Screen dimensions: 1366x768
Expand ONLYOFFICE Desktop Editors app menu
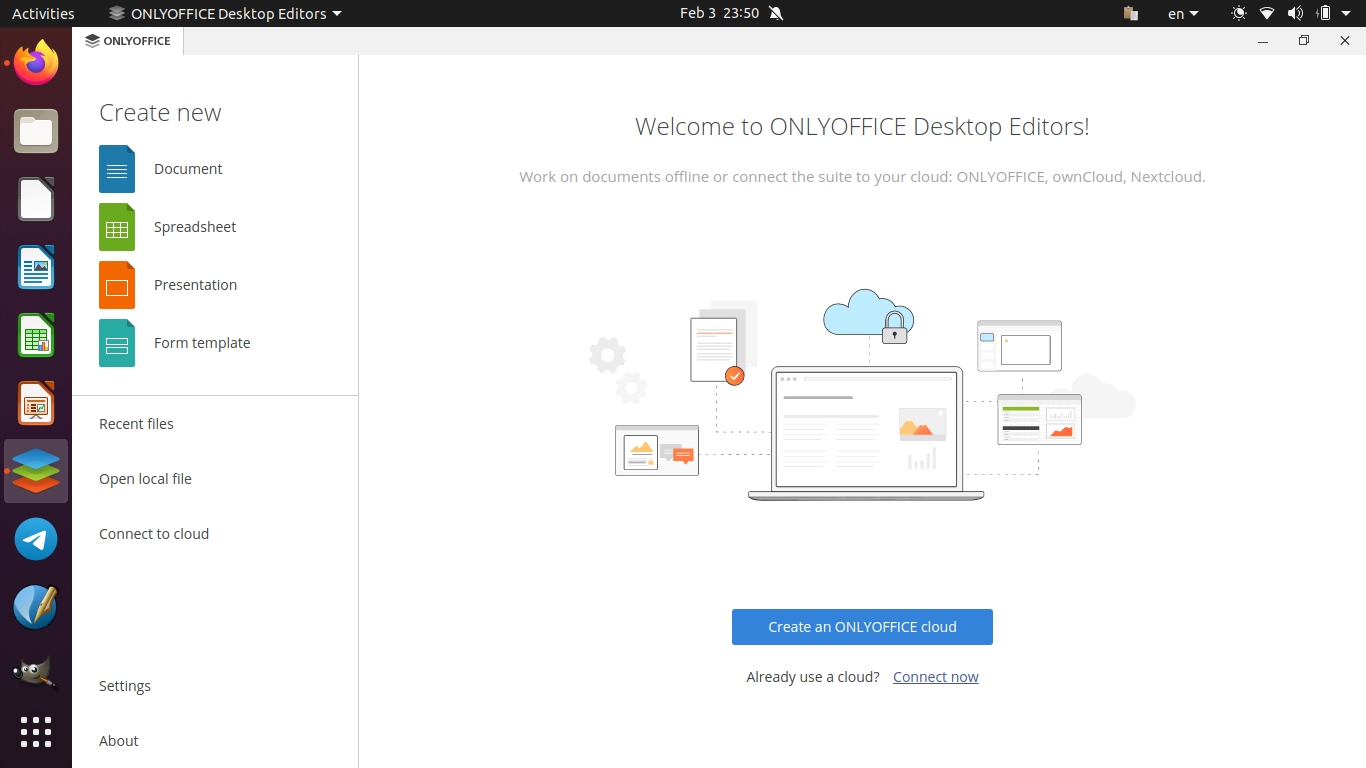[x=225, y=13]
